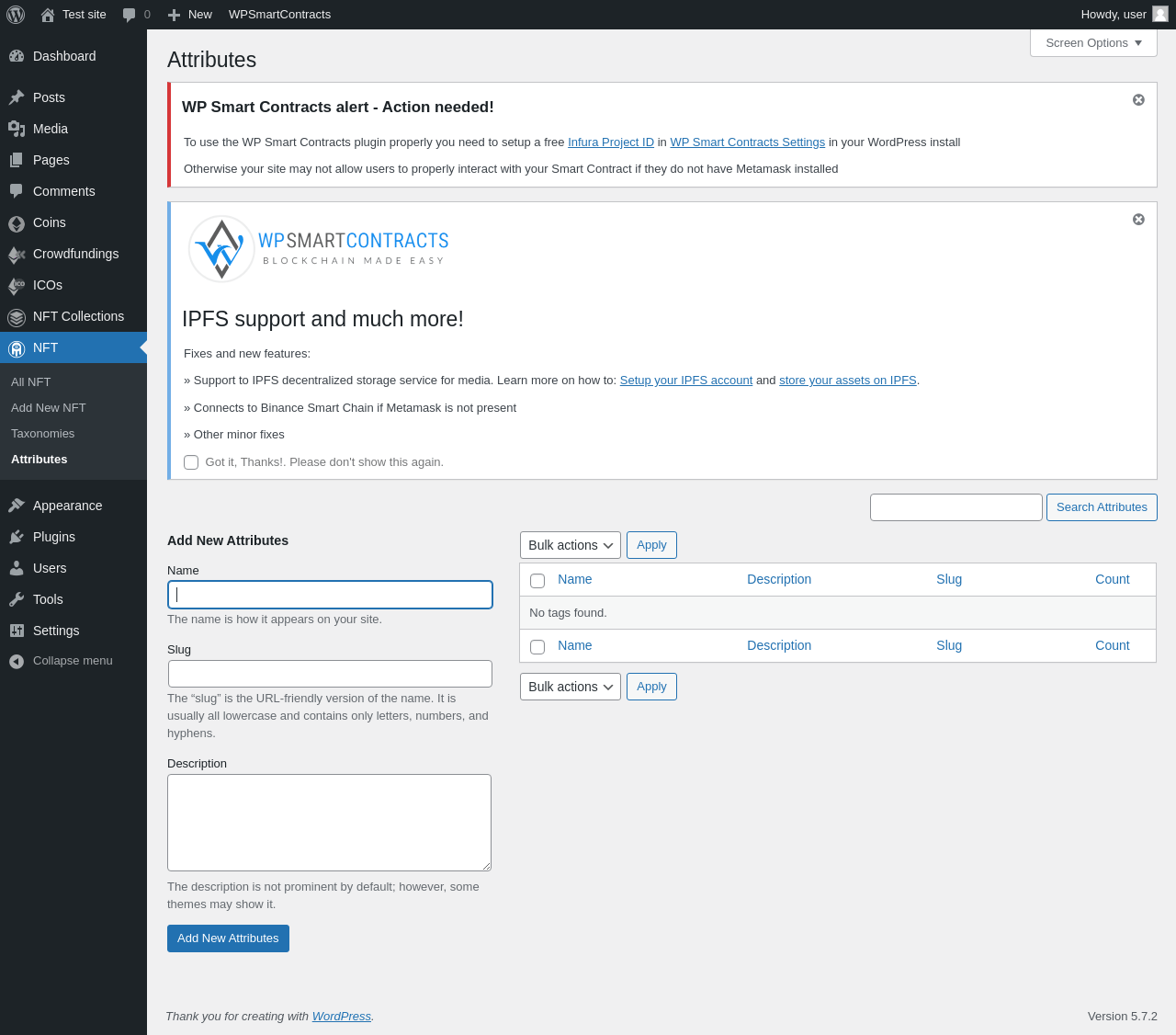Toggle select-all checkbox in table header

(537, 581)
